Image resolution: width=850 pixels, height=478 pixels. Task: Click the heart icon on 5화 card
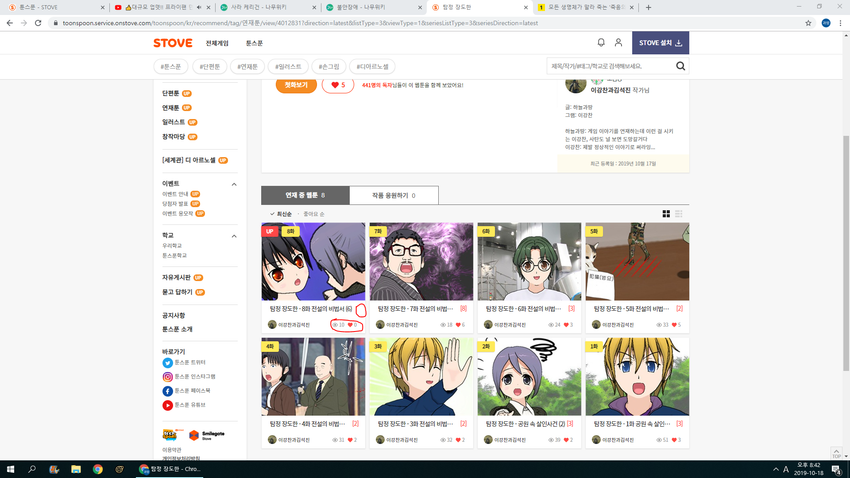pos(674,325)
